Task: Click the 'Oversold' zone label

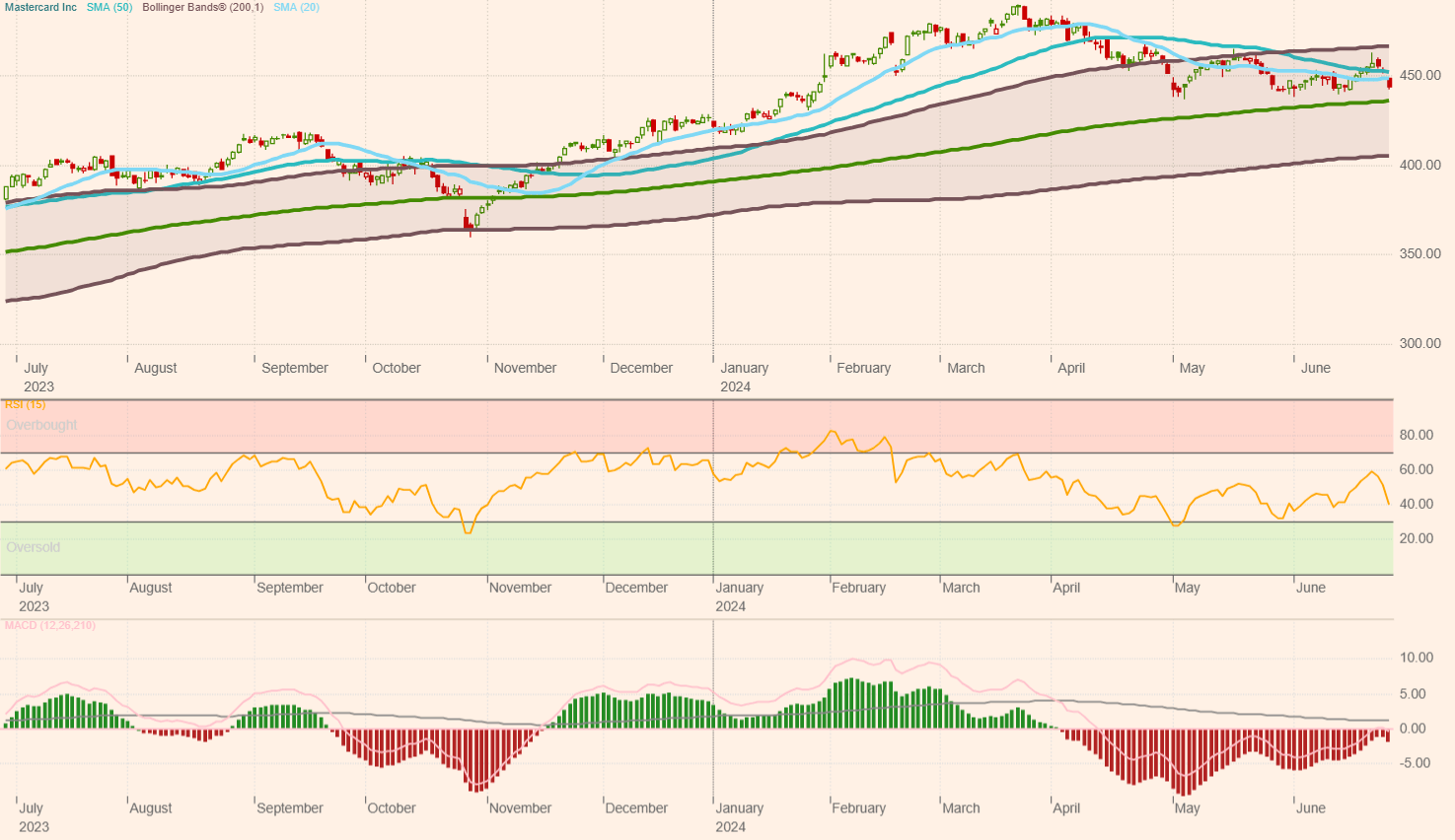Action: pos(34,547)
